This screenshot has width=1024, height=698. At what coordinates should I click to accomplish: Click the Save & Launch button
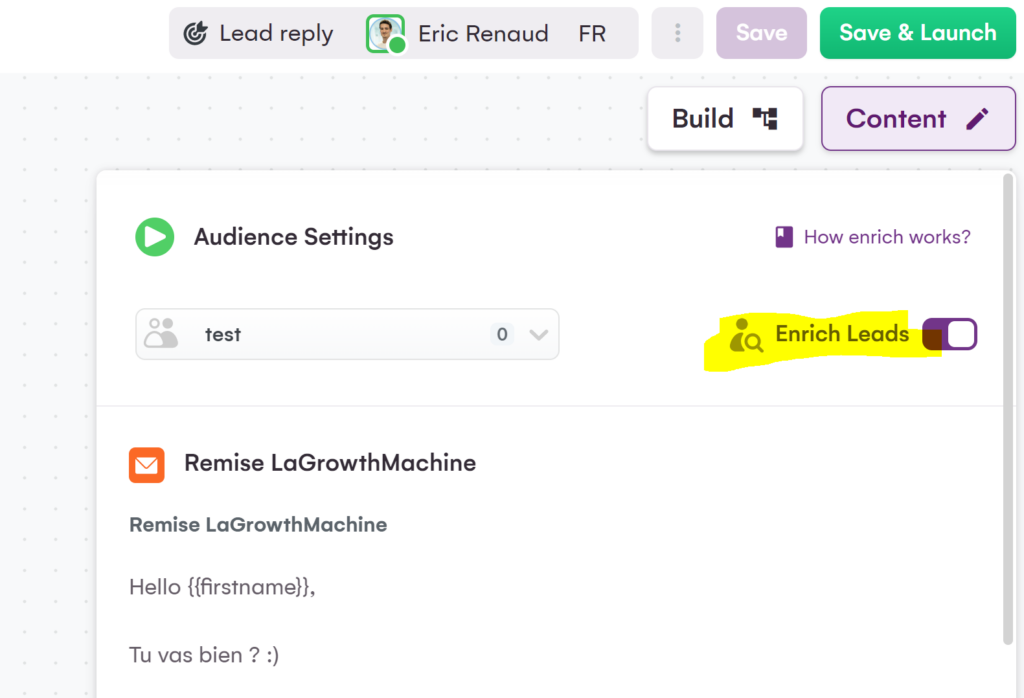click(x=917, y=33)
